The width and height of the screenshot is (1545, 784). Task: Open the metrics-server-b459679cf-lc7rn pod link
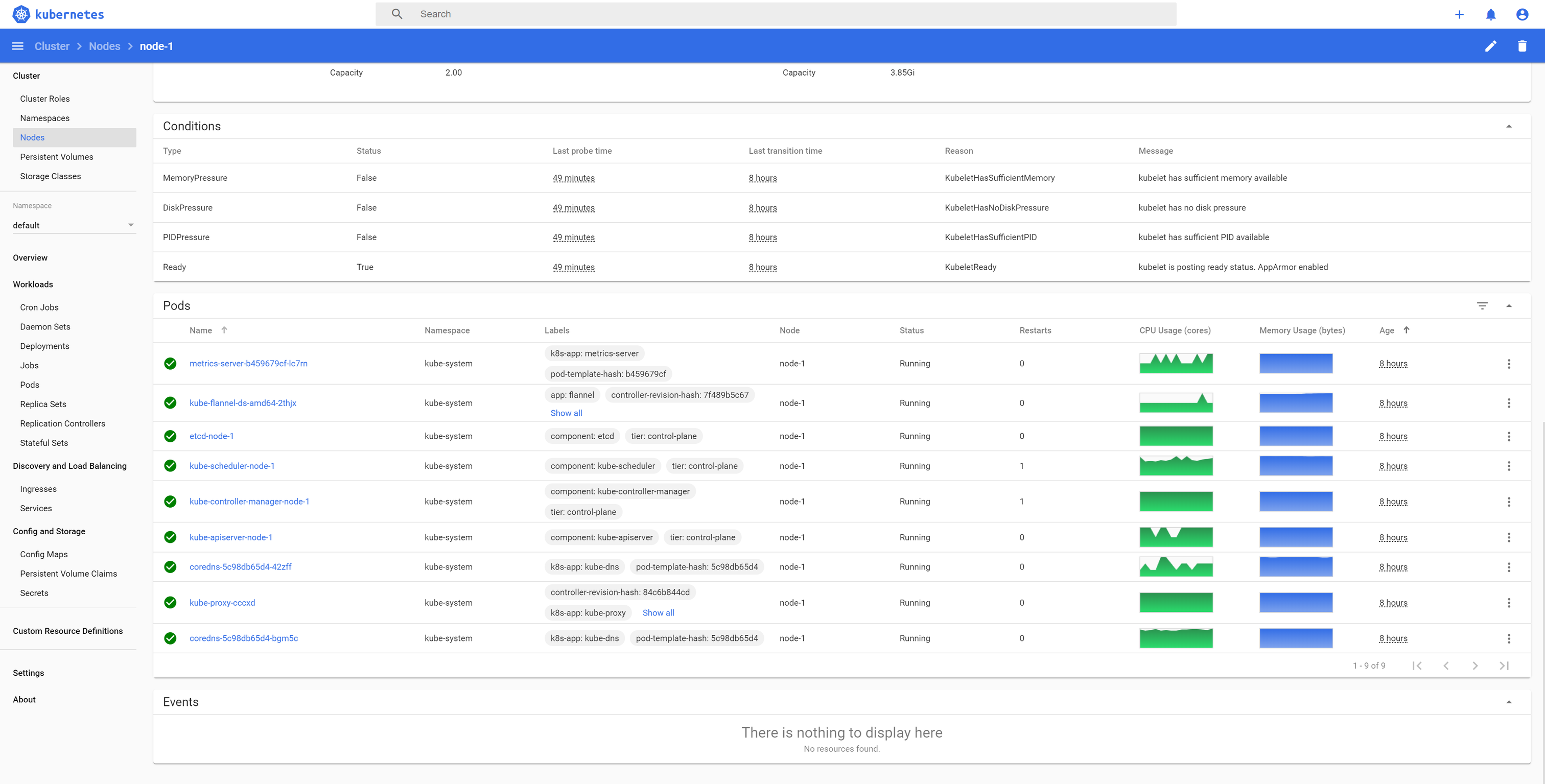[x=248, y=363]
